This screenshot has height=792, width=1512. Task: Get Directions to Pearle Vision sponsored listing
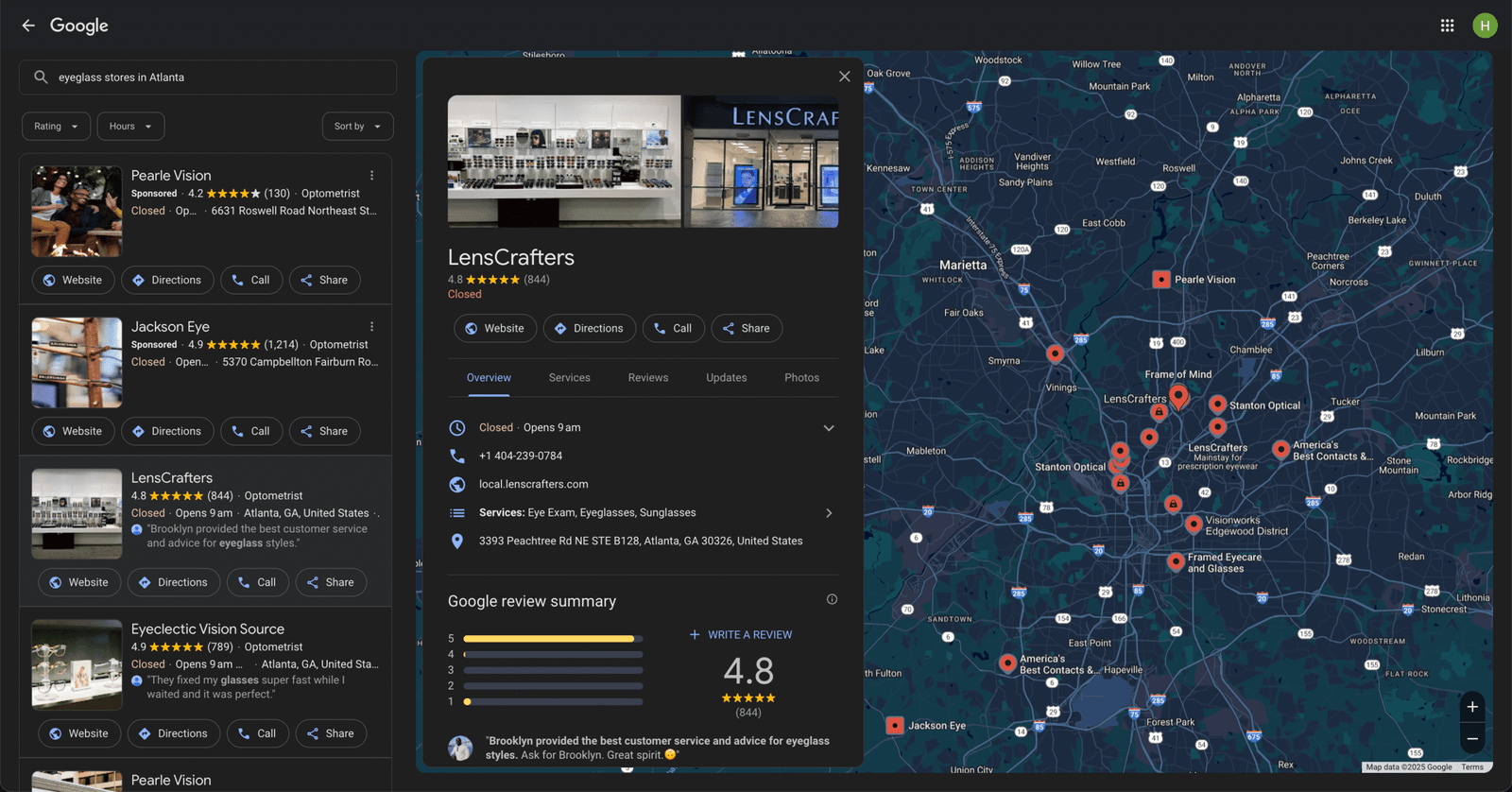(167, 280)
